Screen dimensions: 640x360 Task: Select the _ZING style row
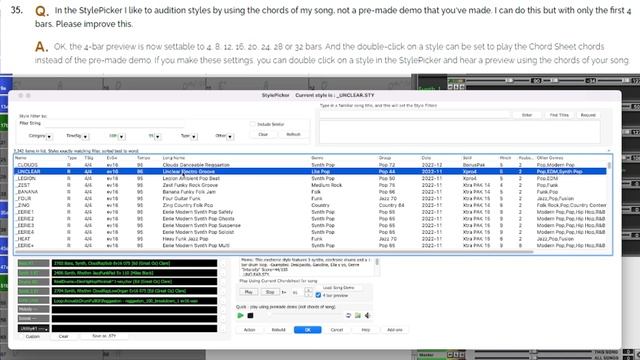[x=310, y=205]
